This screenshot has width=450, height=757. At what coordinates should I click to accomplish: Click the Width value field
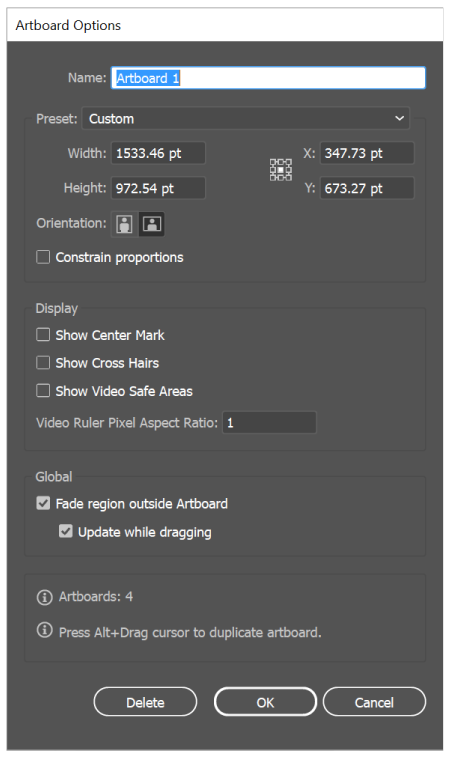pos(158,153)
